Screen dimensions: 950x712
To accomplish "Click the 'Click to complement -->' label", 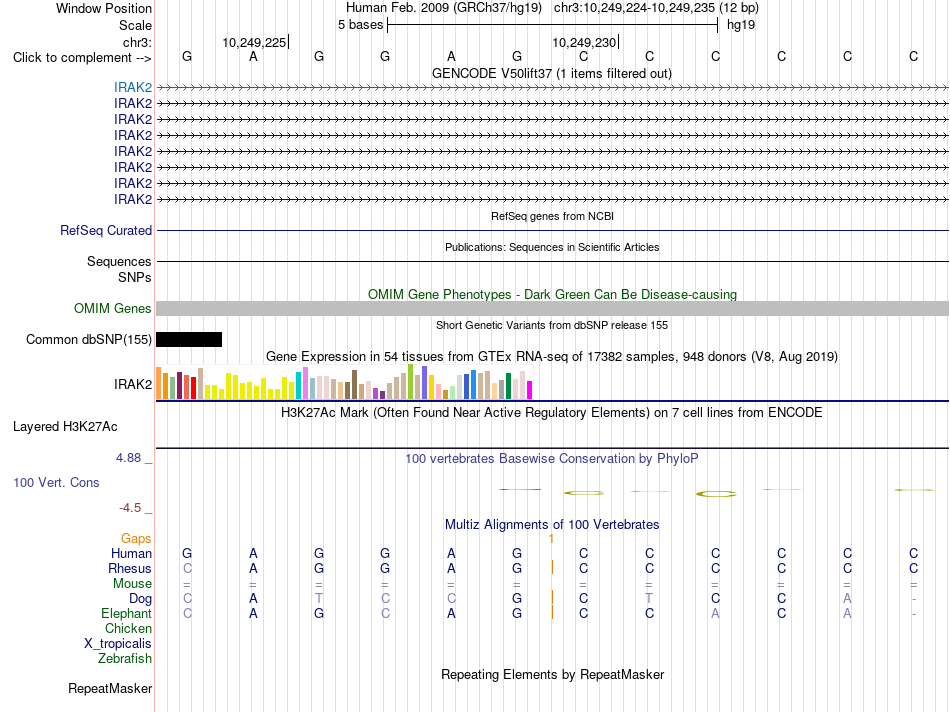I will (82, 58).
